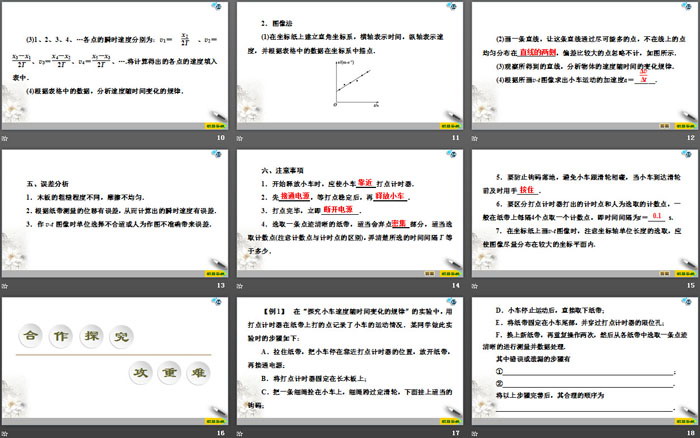Click the animation star icon below slide 14

coord(240,286)
